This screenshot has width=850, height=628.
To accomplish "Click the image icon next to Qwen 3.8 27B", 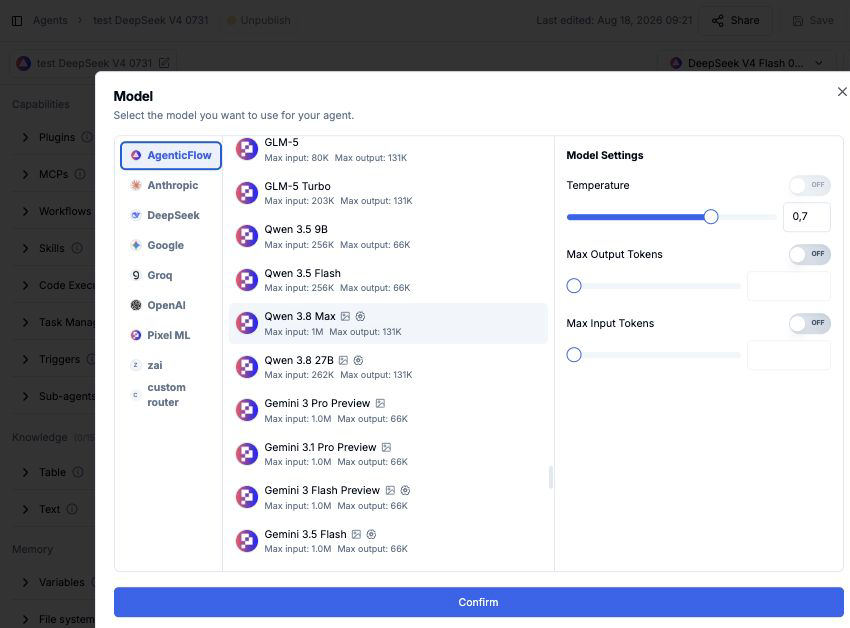I will pos(343,360).
